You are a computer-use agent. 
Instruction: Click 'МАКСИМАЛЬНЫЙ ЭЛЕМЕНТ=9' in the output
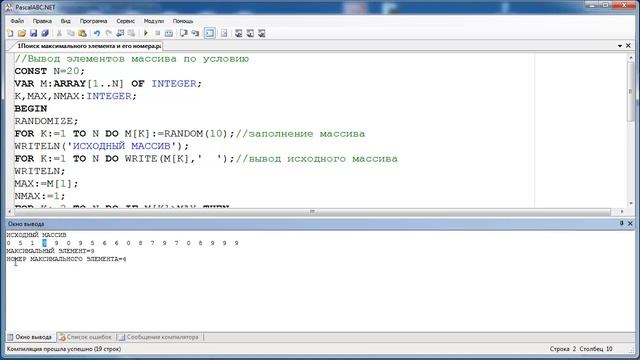(x=50, y=251)
